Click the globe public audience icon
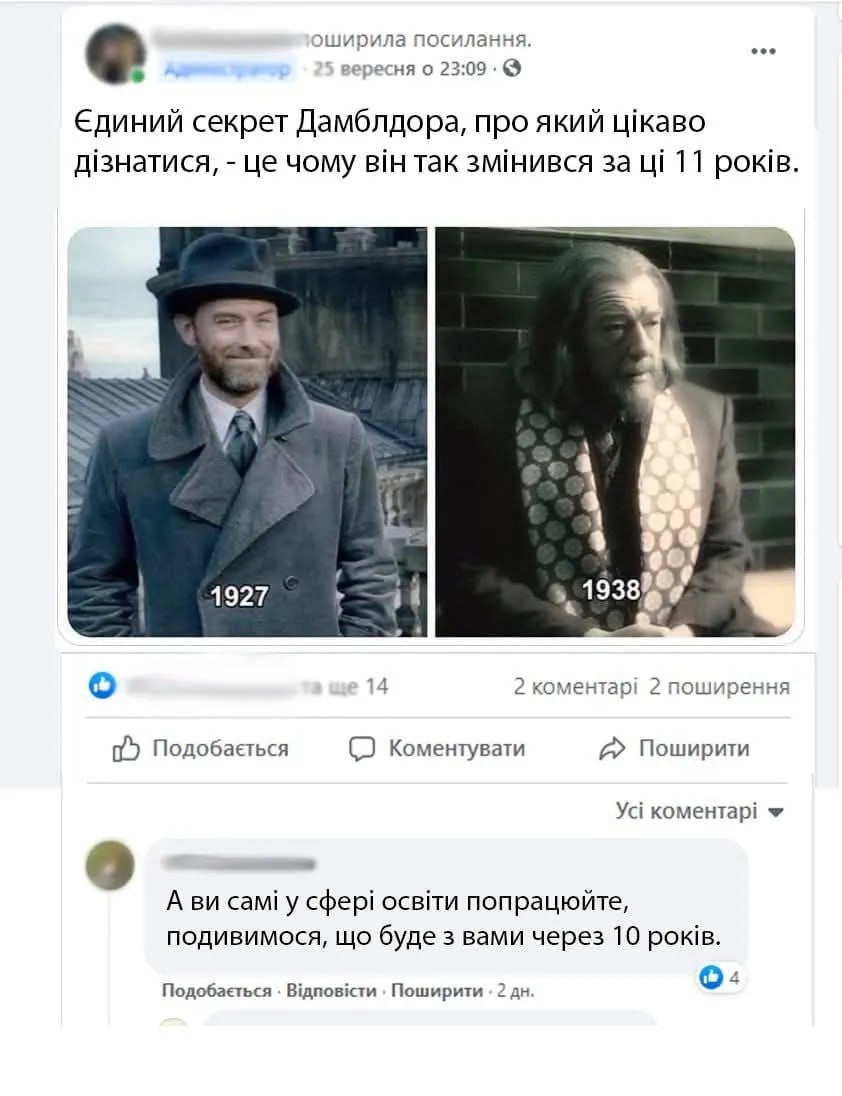842x1096 pixels. 512,68
